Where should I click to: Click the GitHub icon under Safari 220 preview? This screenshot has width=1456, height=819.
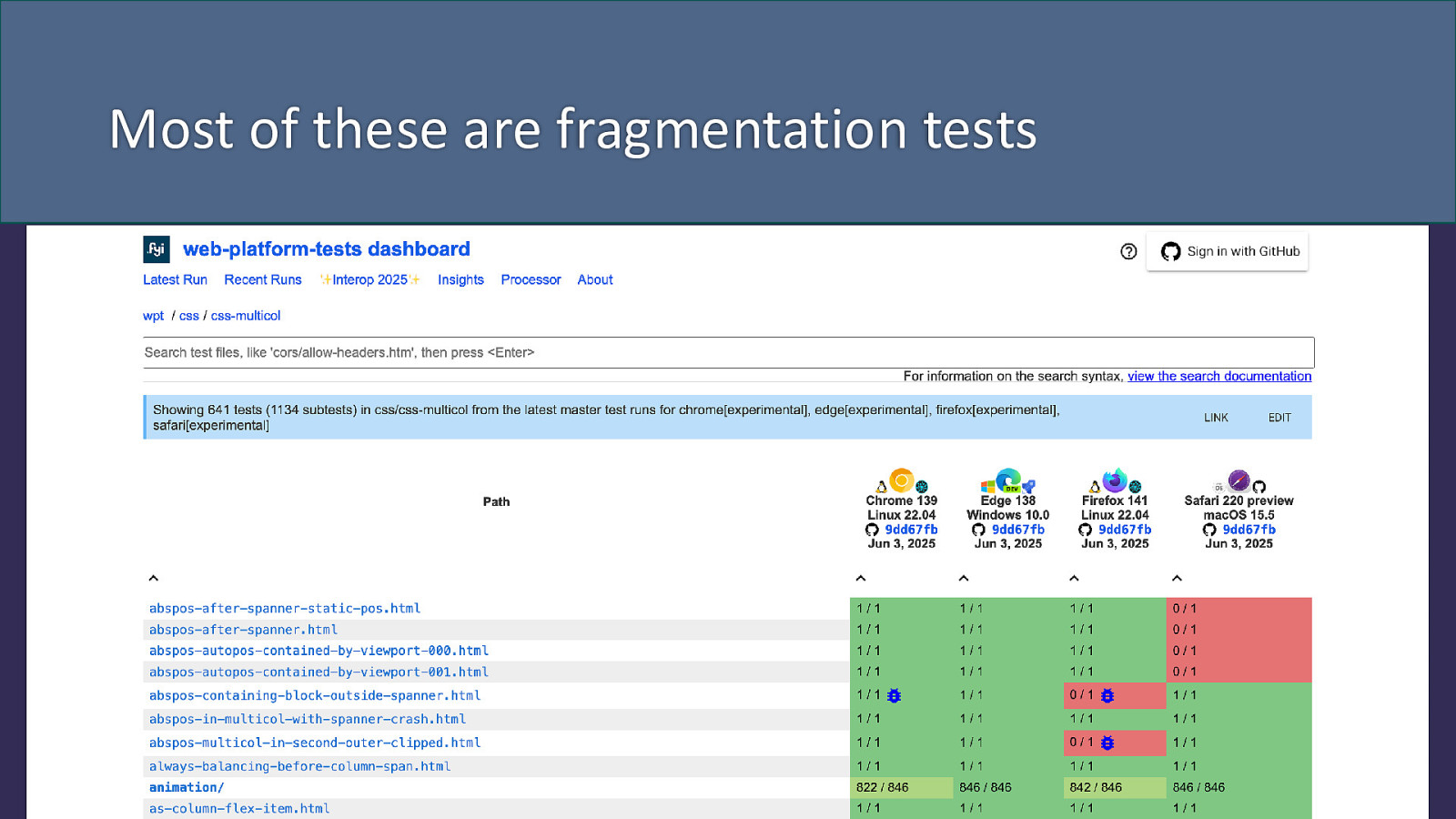[x=1209, y=530]
